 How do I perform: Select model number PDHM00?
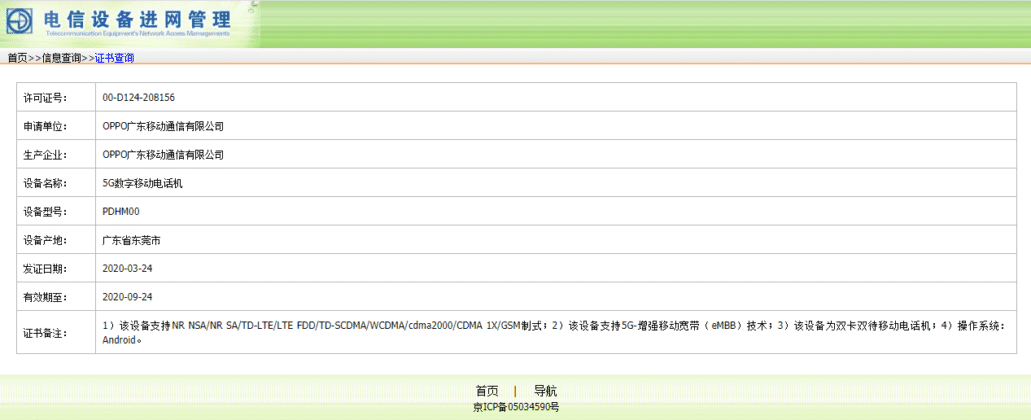pyautogui.click(x=122, y=212)
